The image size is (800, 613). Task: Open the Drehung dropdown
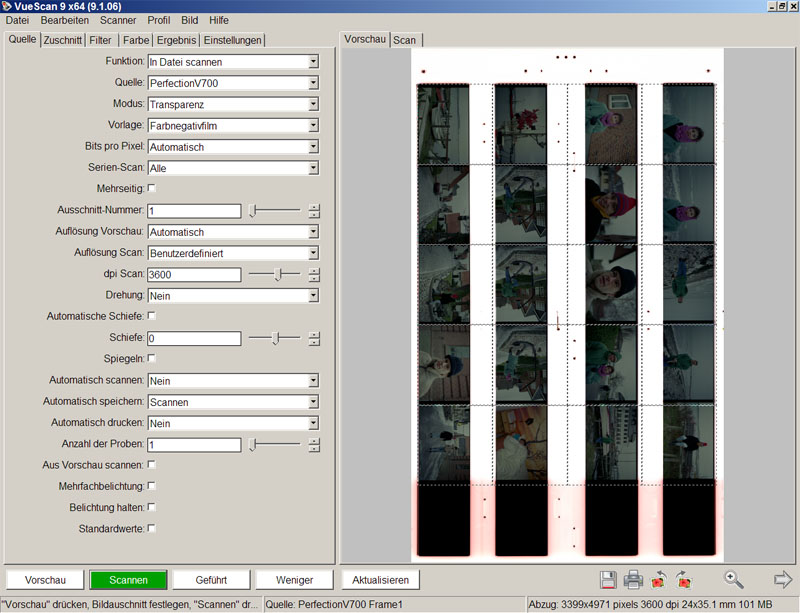pos(313,296)
